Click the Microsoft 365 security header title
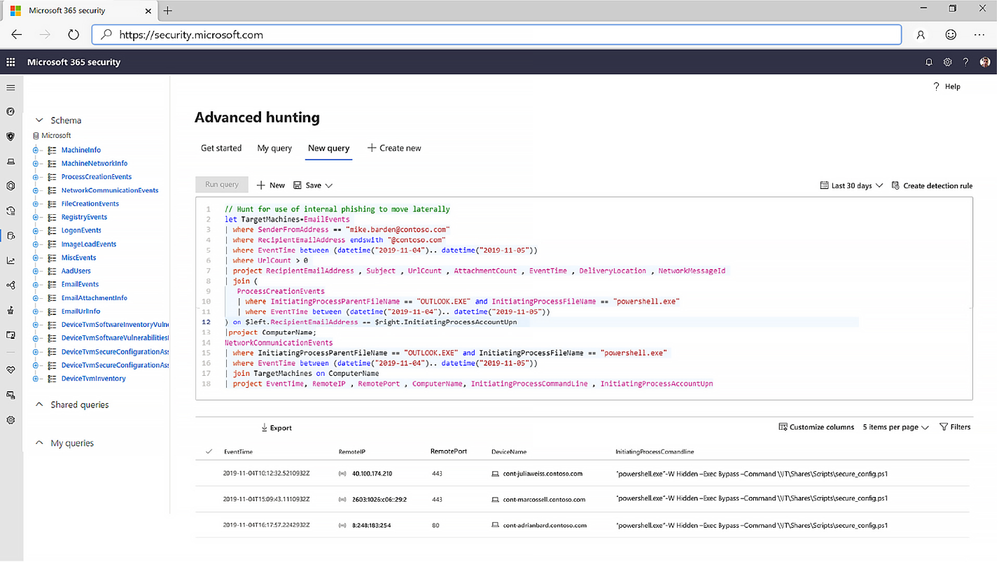The width and height of the screenshot is (999, 562). tap(74, 62)
